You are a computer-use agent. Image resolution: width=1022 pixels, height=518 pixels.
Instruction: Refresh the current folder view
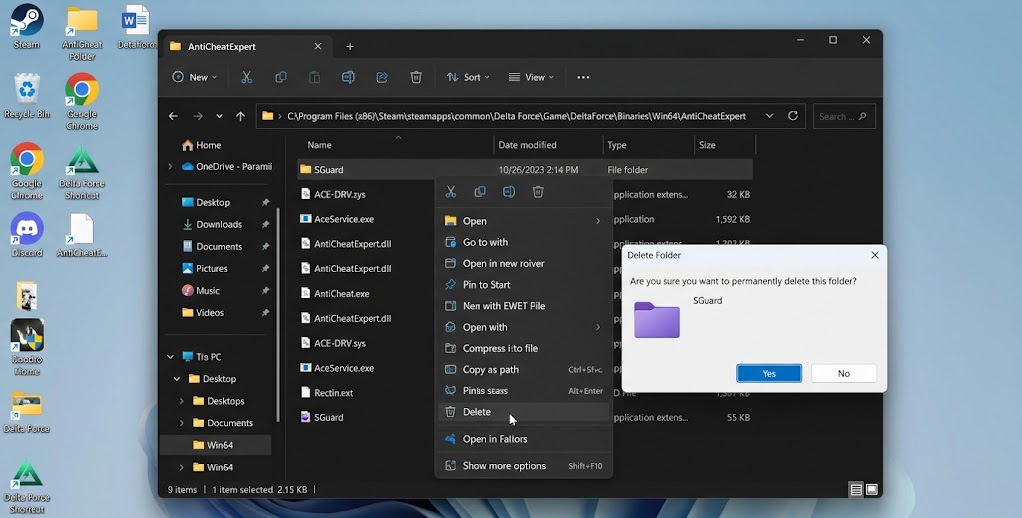coord(793,116)
